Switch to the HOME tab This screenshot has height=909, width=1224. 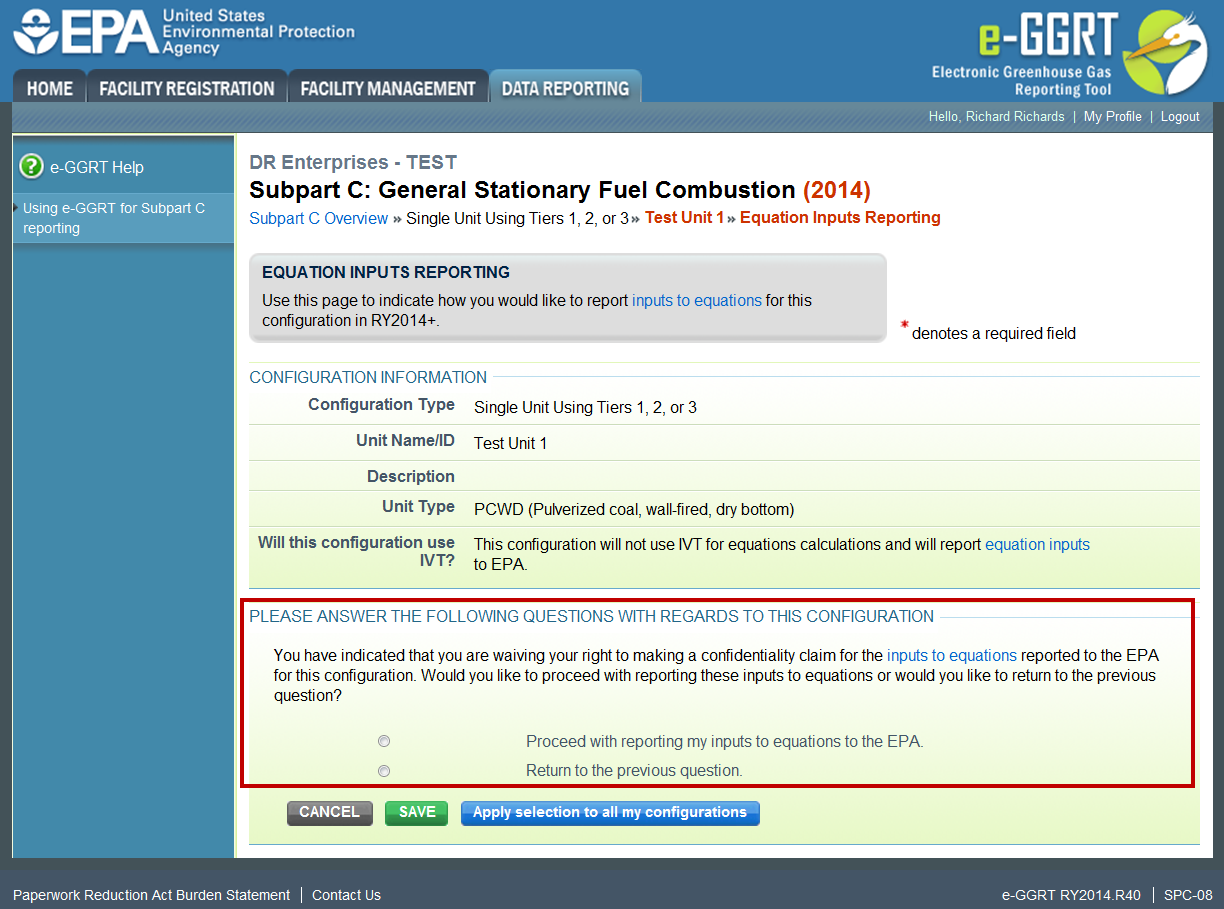(49, 87)
